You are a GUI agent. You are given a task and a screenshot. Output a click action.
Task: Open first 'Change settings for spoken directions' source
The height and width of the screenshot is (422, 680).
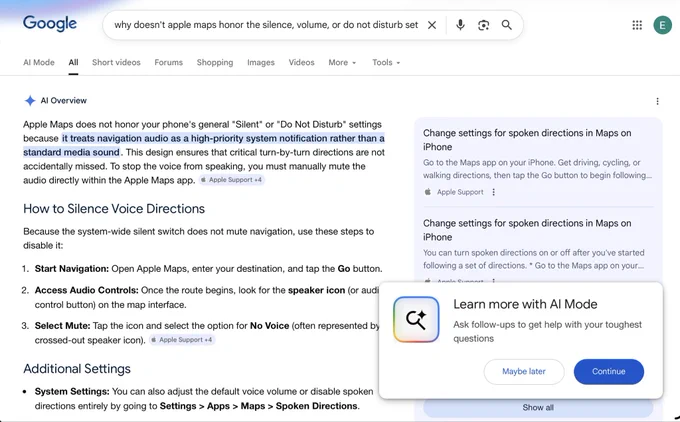click(527, 140)
